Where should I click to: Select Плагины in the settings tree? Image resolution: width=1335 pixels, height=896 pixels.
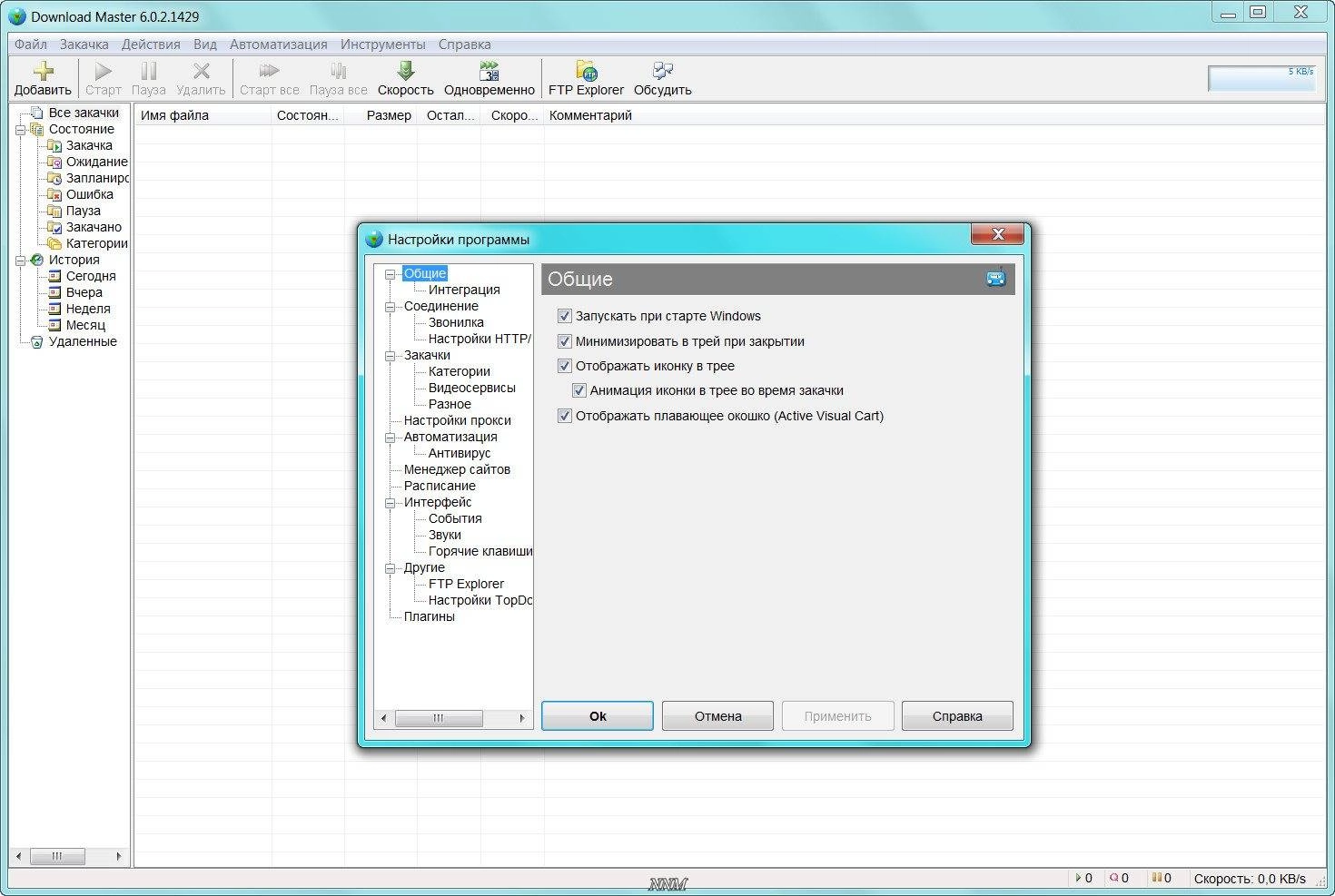tap(430, 616)
